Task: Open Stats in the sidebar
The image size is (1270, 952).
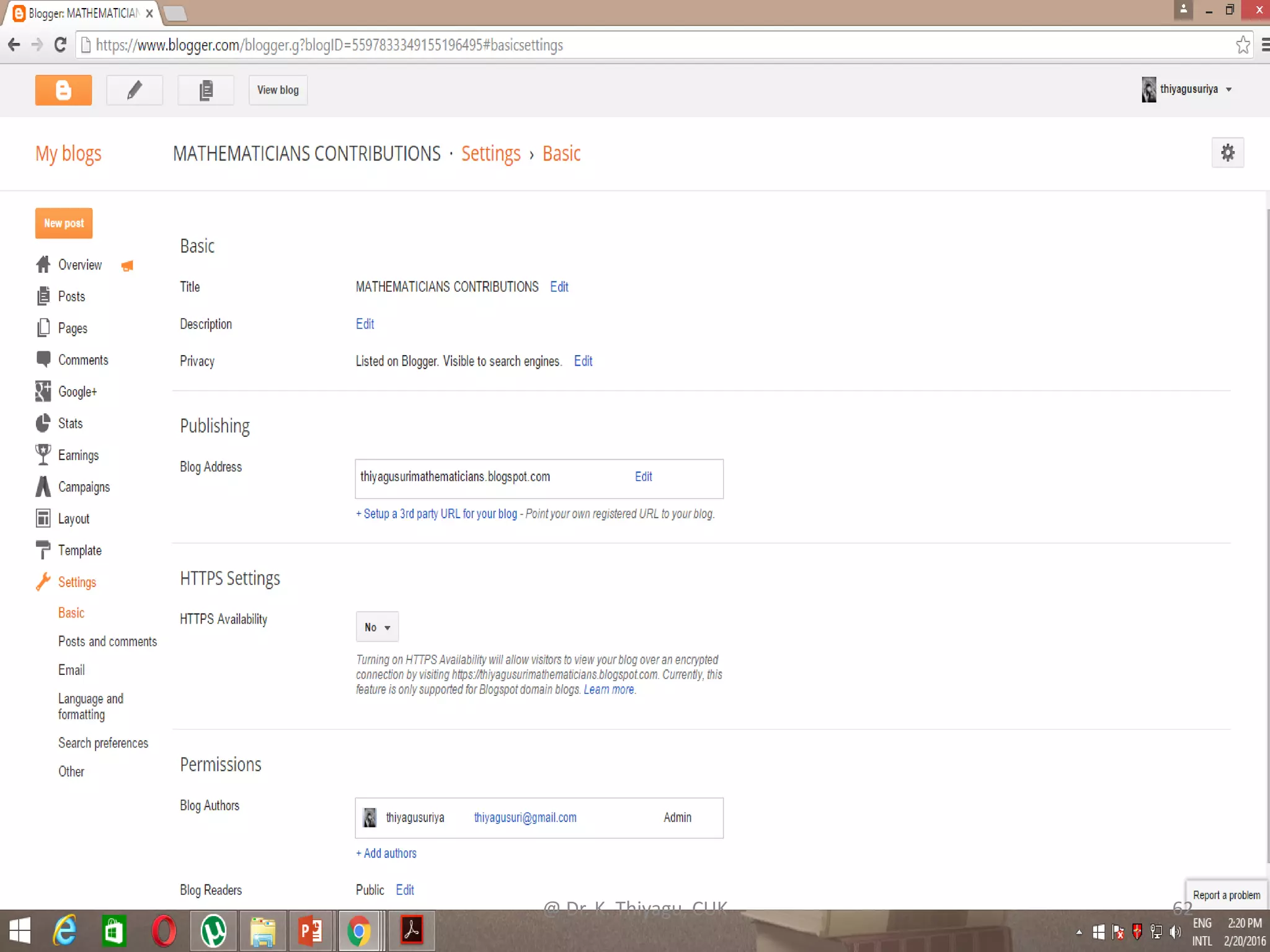Action: pos(70,423)
